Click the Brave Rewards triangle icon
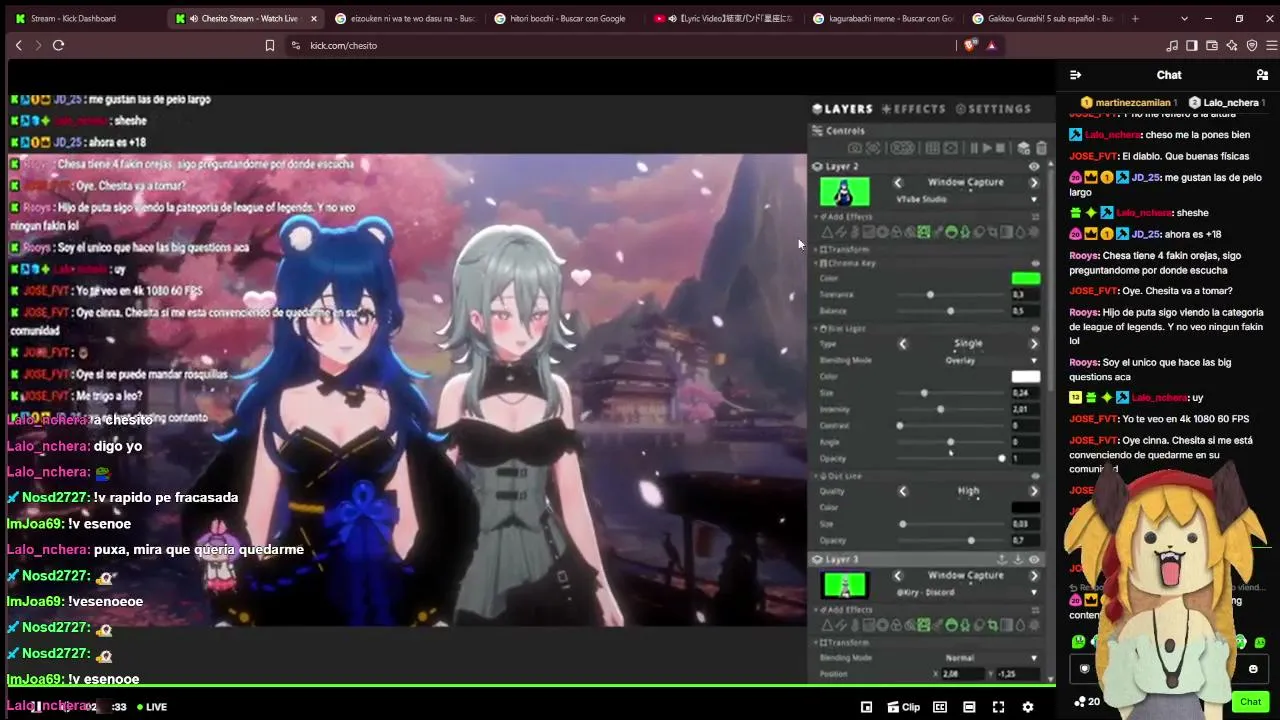The image size is (1280, 720). [x=991, y=45]
